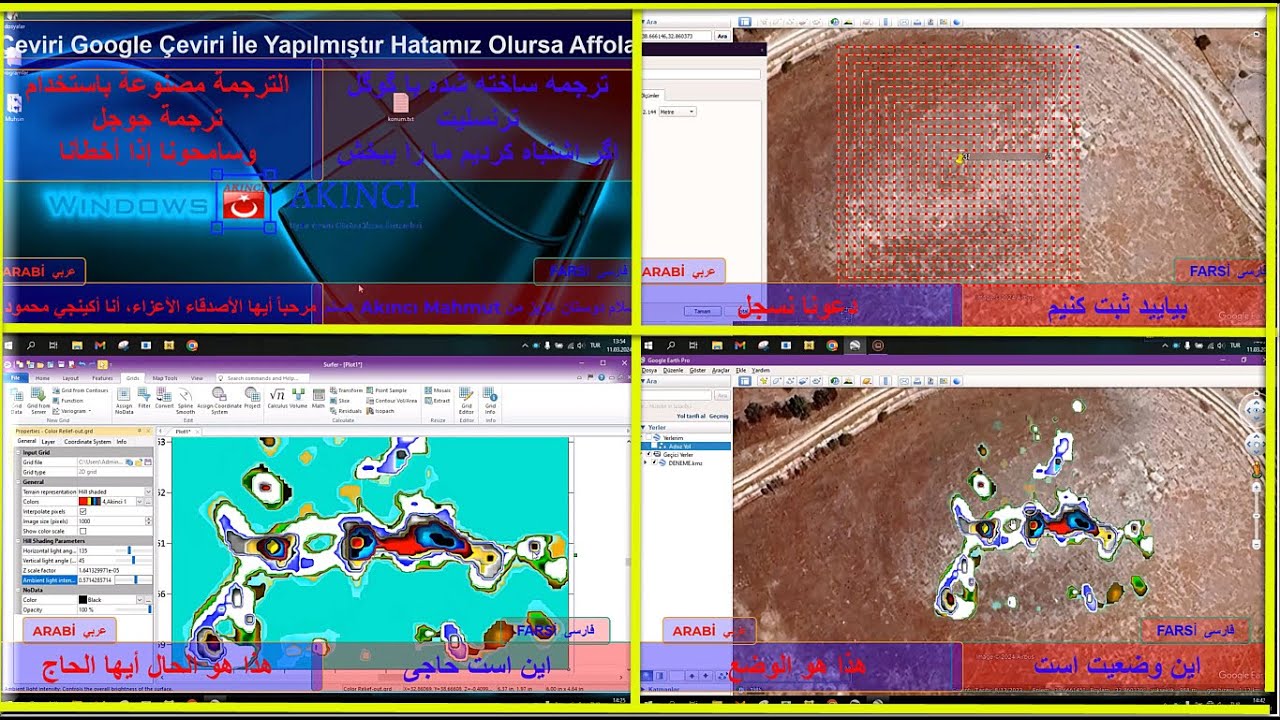1280x720 pixels.
Task: Click the Residuals tool in Surfer
Action: click(x=346, y=410)
